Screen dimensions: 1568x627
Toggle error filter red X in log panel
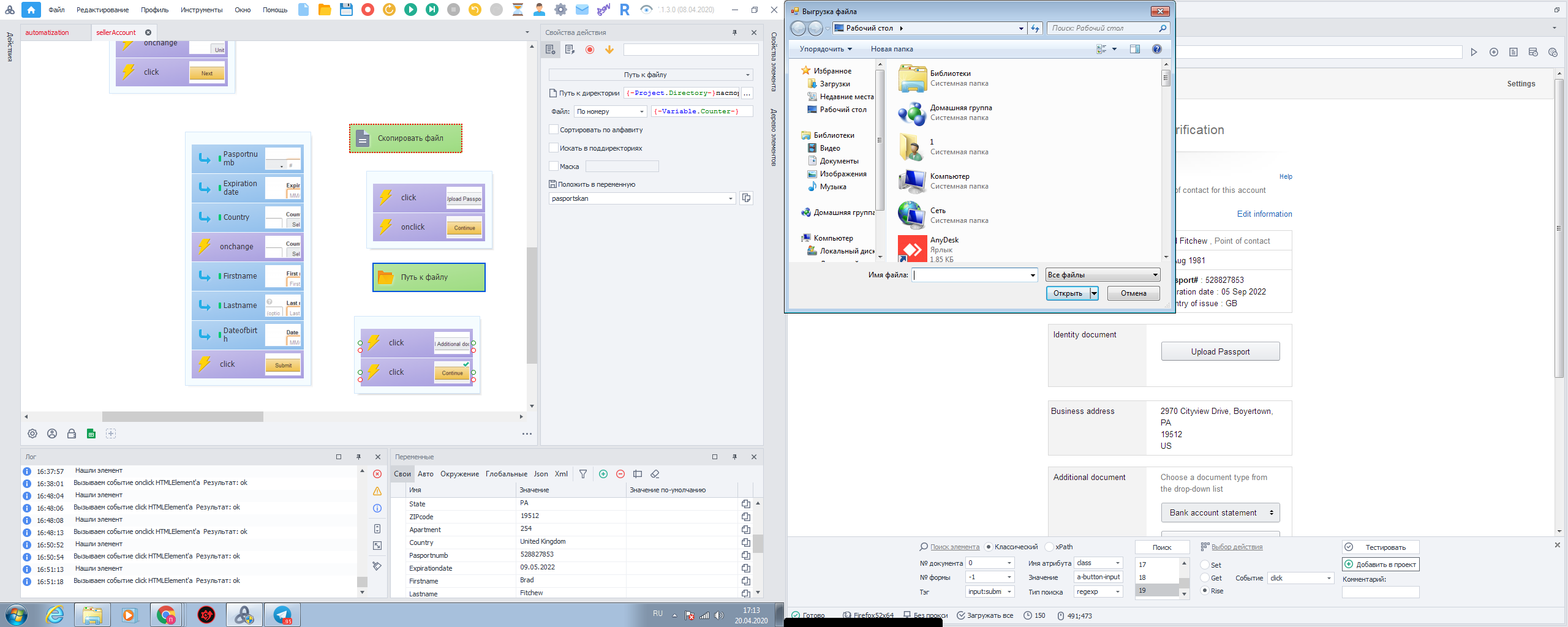tap(377, 474)
